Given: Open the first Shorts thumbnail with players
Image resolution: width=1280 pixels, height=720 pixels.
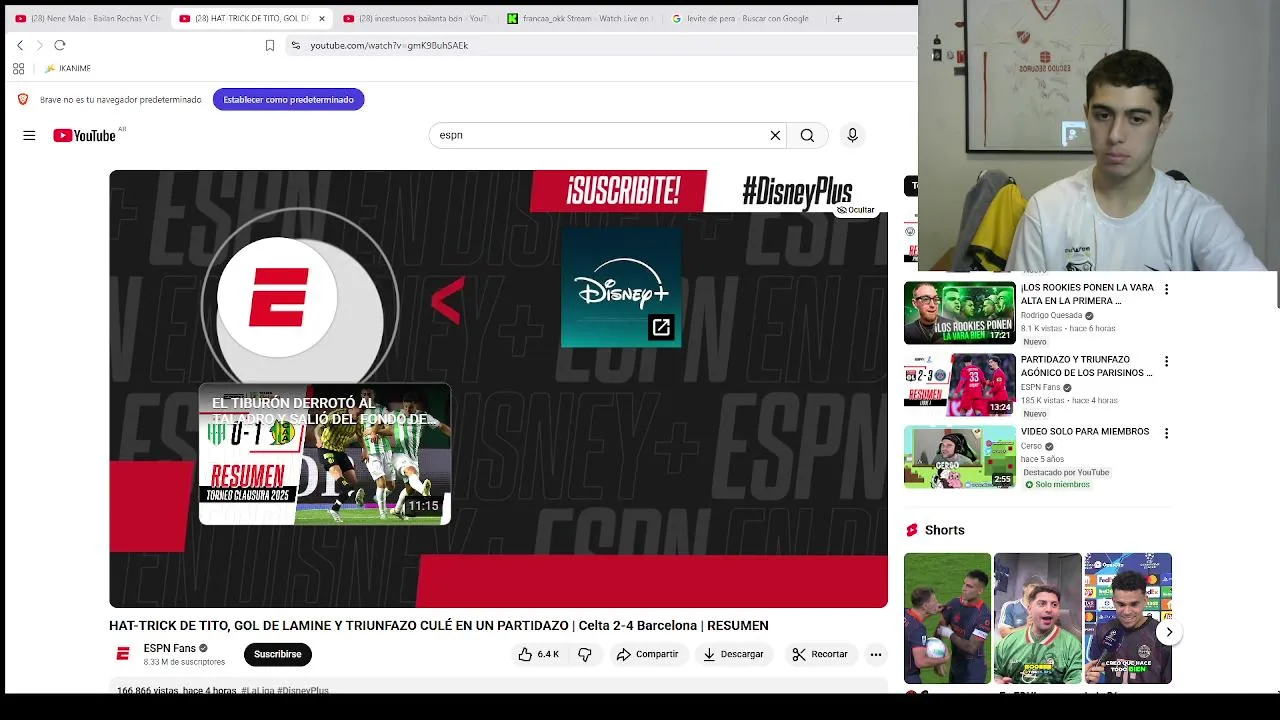Looking at the screenshot, I should (947, 618).
